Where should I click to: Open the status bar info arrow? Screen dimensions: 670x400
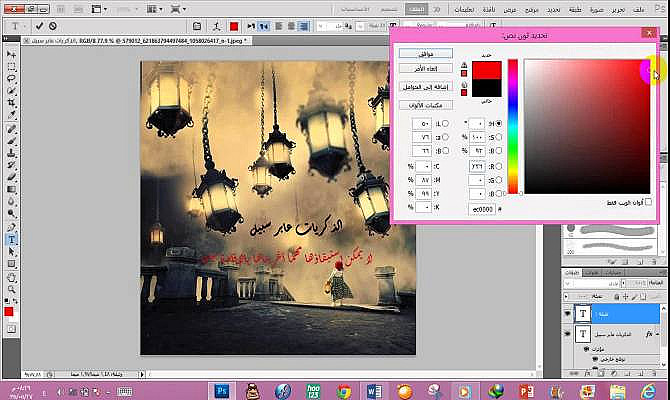coord(142,374)
